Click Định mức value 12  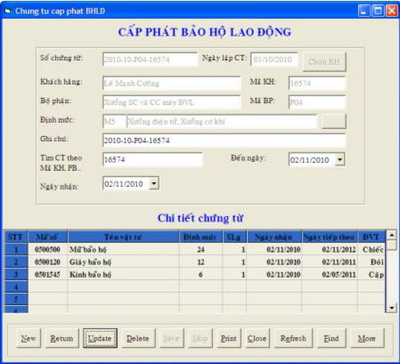(x=201, y=262)
